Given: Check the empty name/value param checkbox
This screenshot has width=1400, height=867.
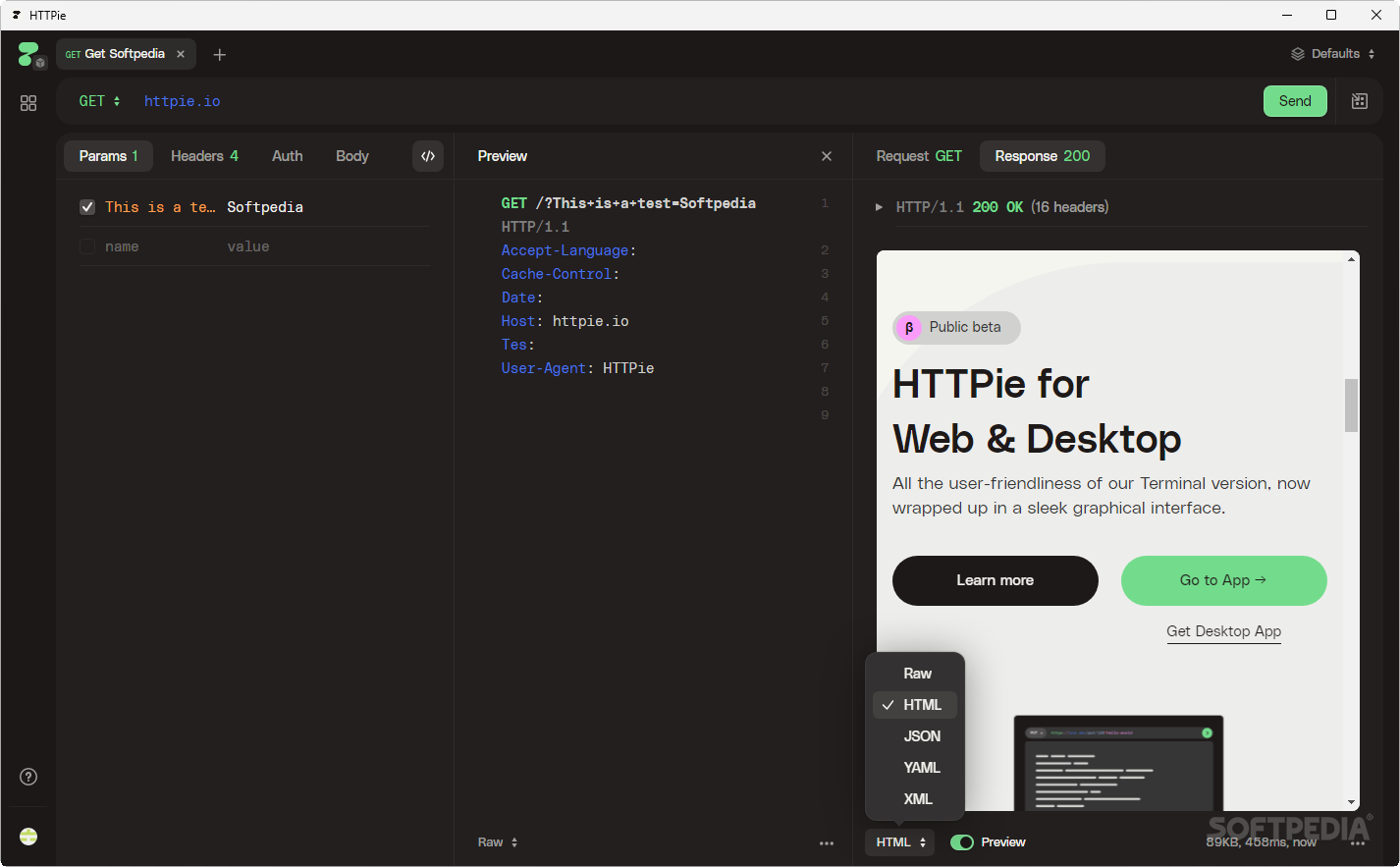Looking at the screenshot, I should click(87, 246).
